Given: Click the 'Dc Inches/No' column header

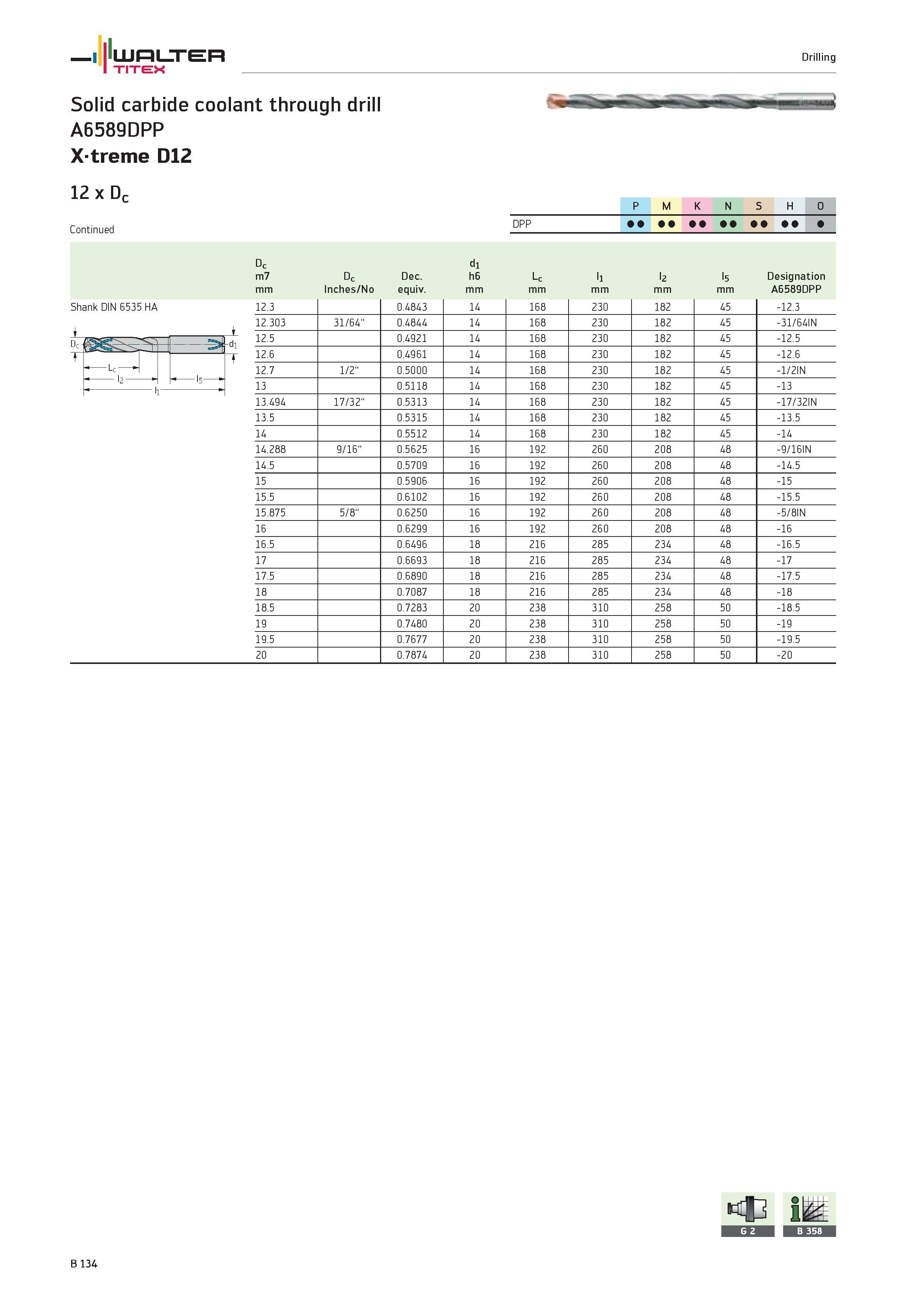Looking at the screenshot, I should coord(349,283).
